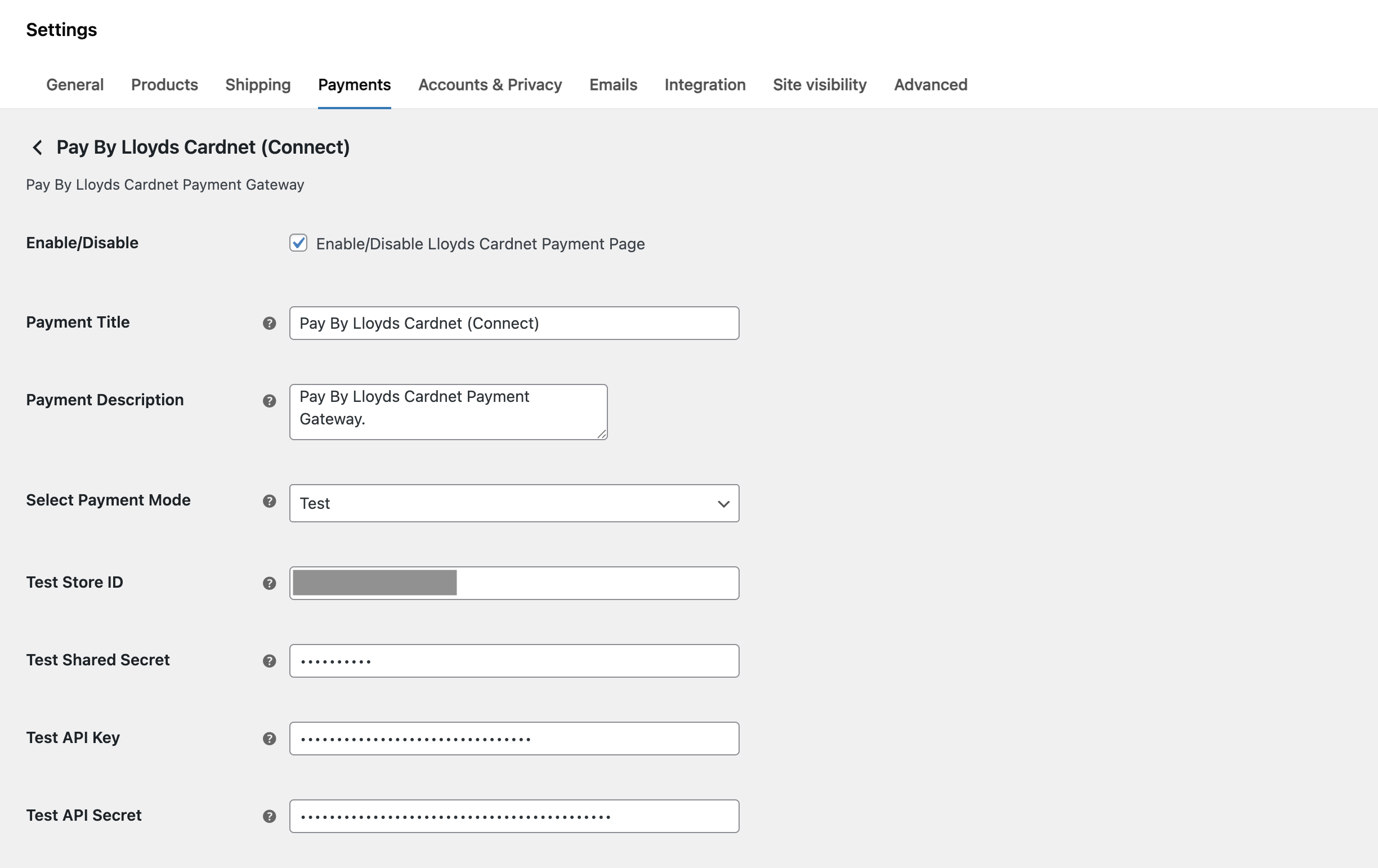Go to Accounts & Privacy tab

click(x=490, y=84)
